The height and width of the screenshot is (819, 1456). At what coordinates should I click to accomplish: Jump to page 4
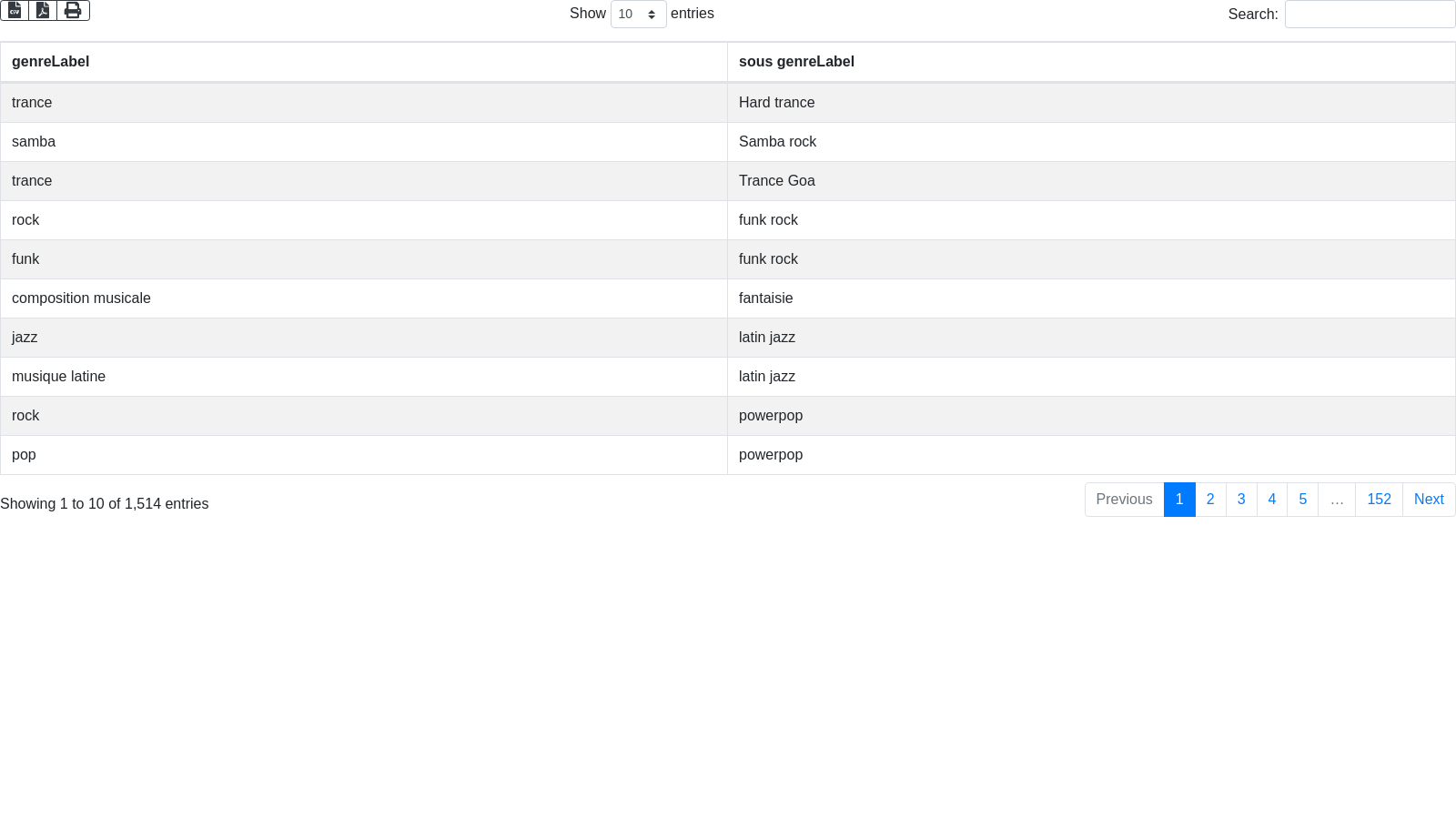[x=1272, y=500]
